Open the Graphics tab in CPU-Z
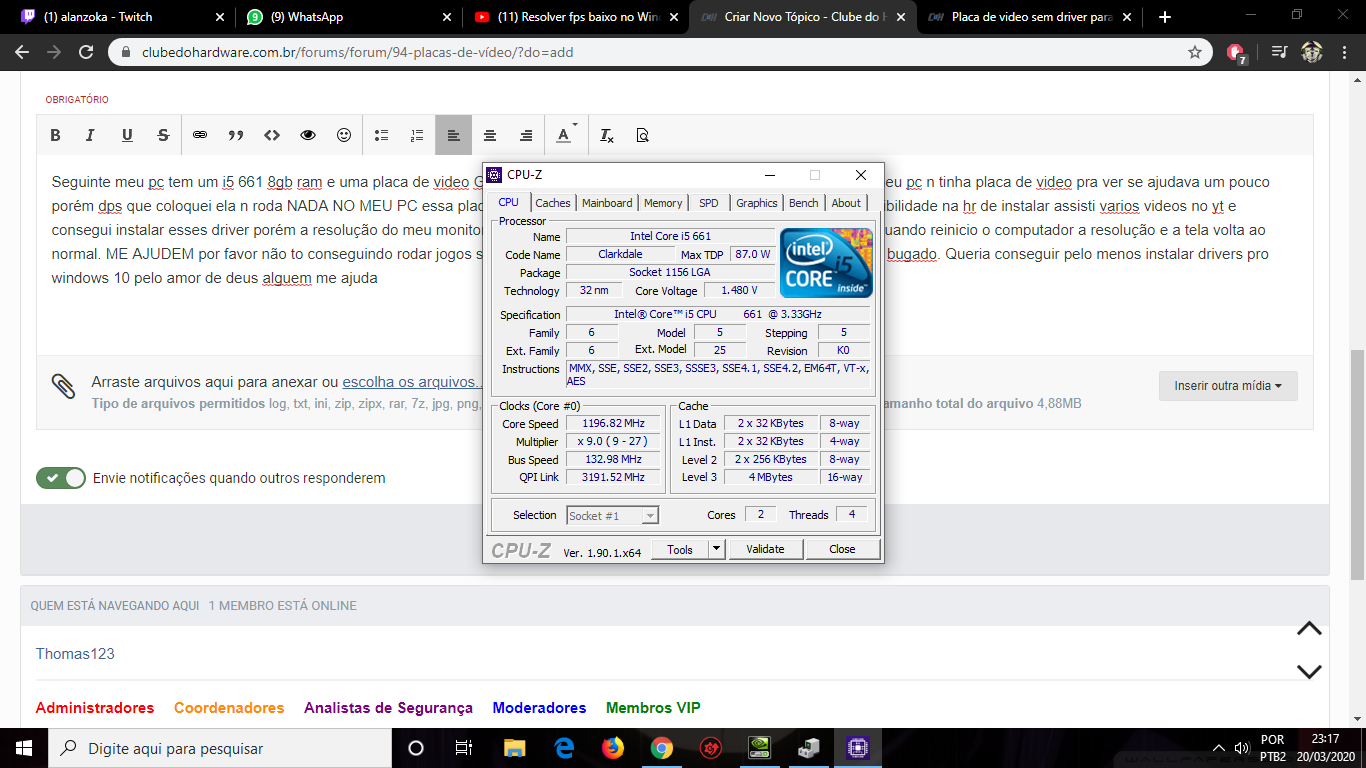1366x768 pixels. pyautogui.click(x=757, y=203)
